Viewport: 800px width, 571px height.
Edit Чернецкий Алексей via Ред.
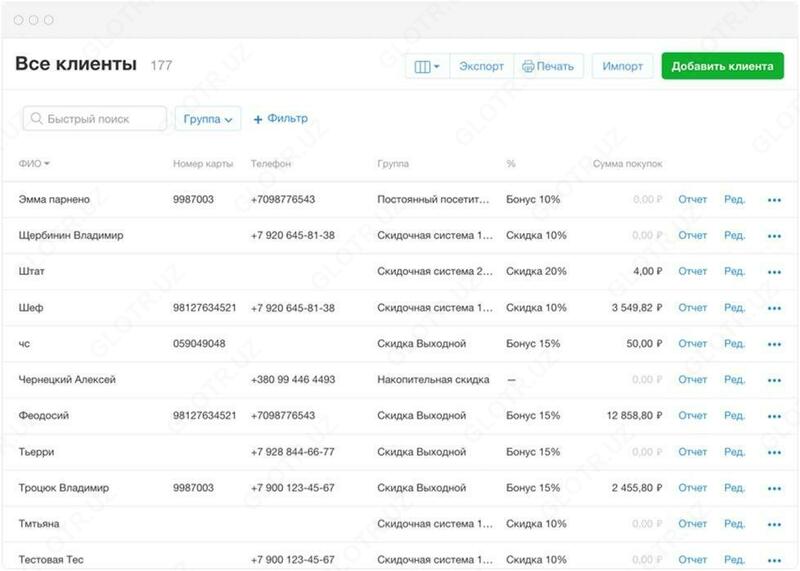pyautogui.click(x=734, y=380)
